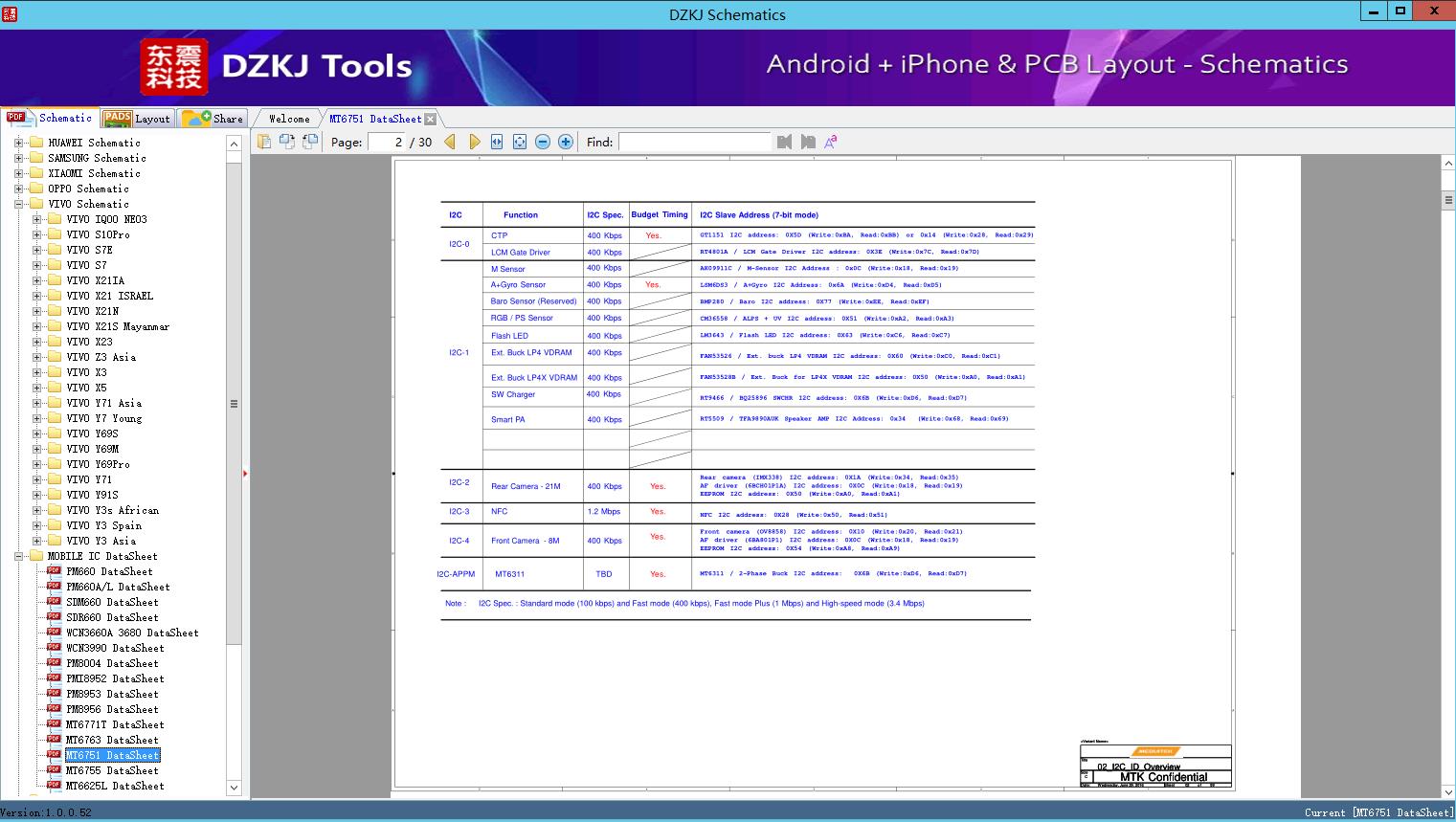Expand the OPPO Schematic tree node
Image resolution: width=1456 pixels, height=822 pixels.
18,189
